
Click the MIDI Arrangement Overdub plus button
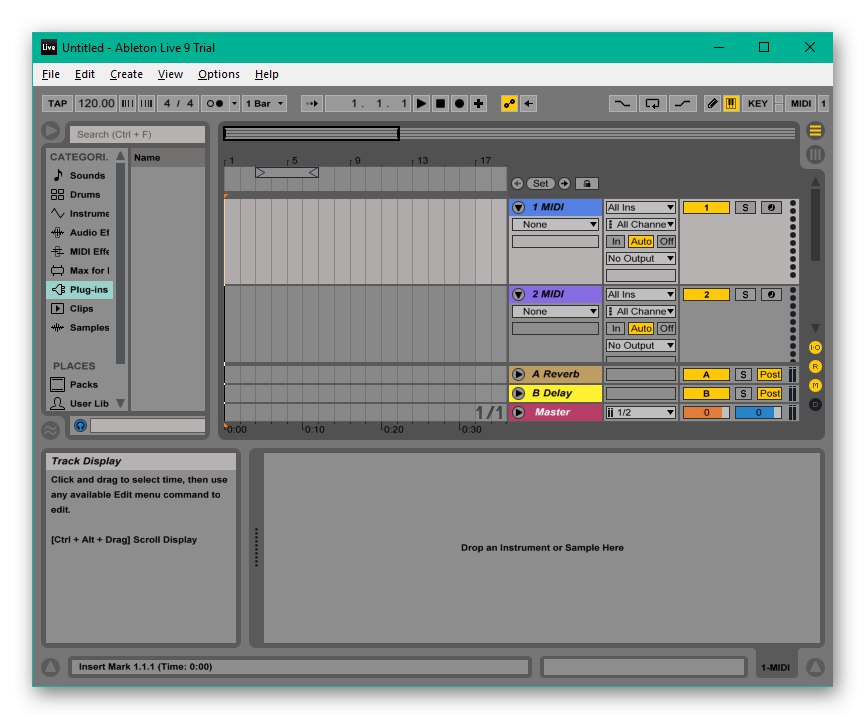478,103
